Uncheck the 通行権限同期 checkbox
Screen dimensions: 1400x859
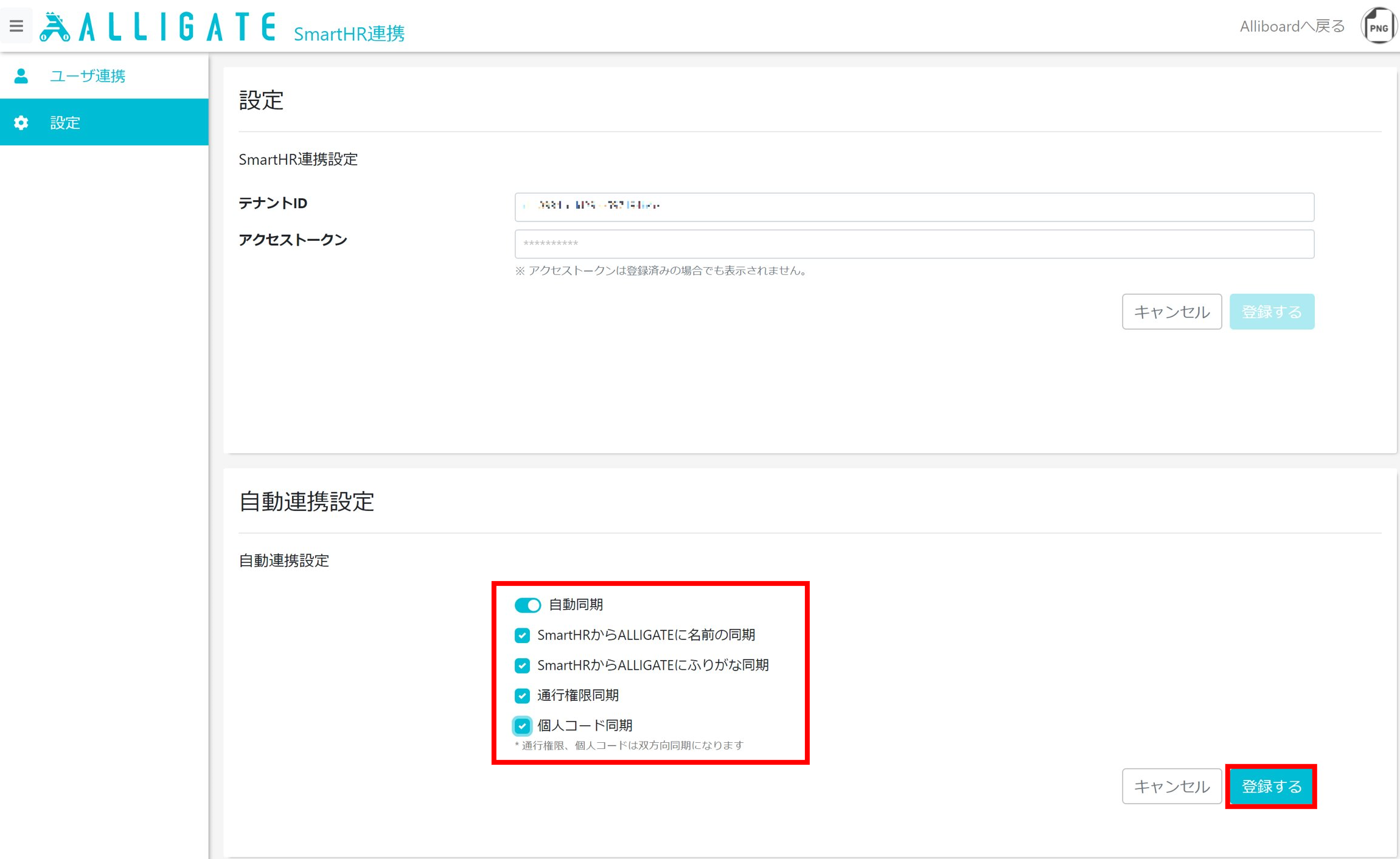[522, 695]
